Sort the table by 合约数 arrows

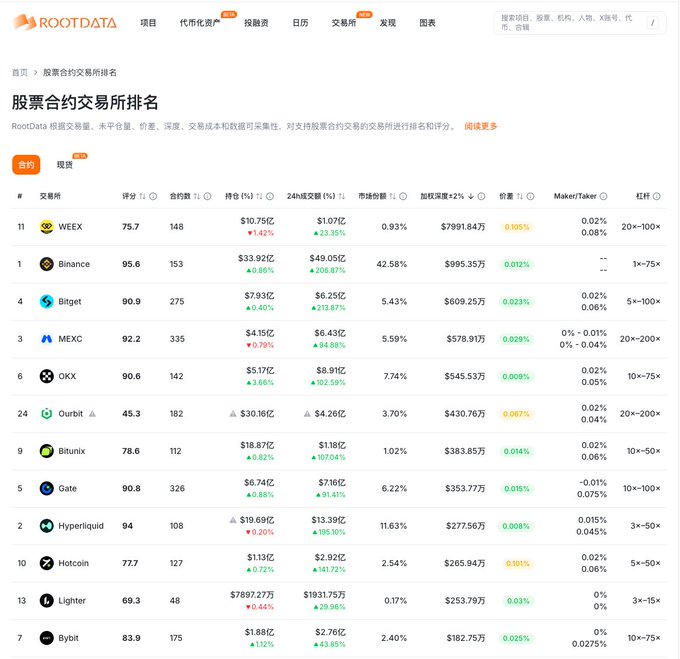coord(196,196)
